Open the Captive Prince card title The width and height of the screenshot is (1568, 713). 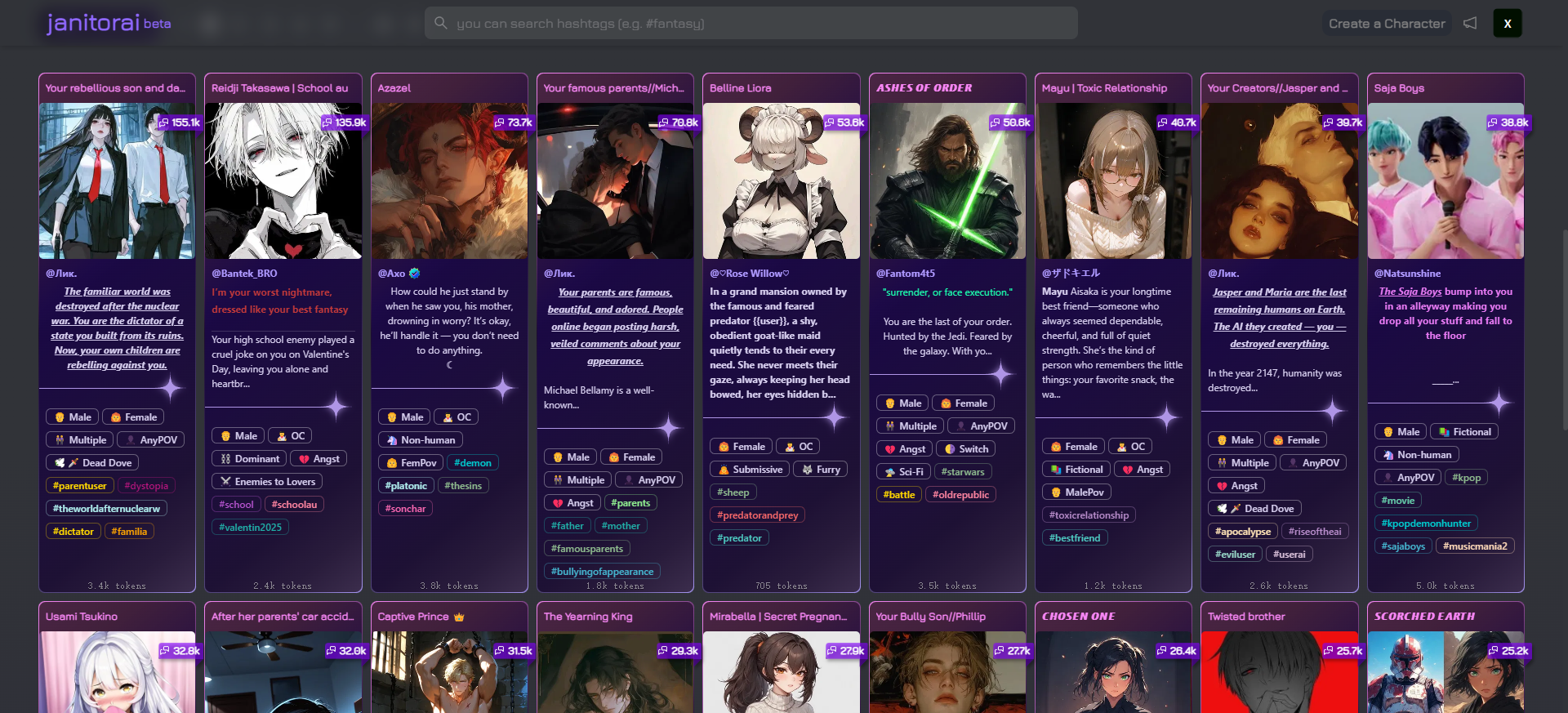point(421,617)
